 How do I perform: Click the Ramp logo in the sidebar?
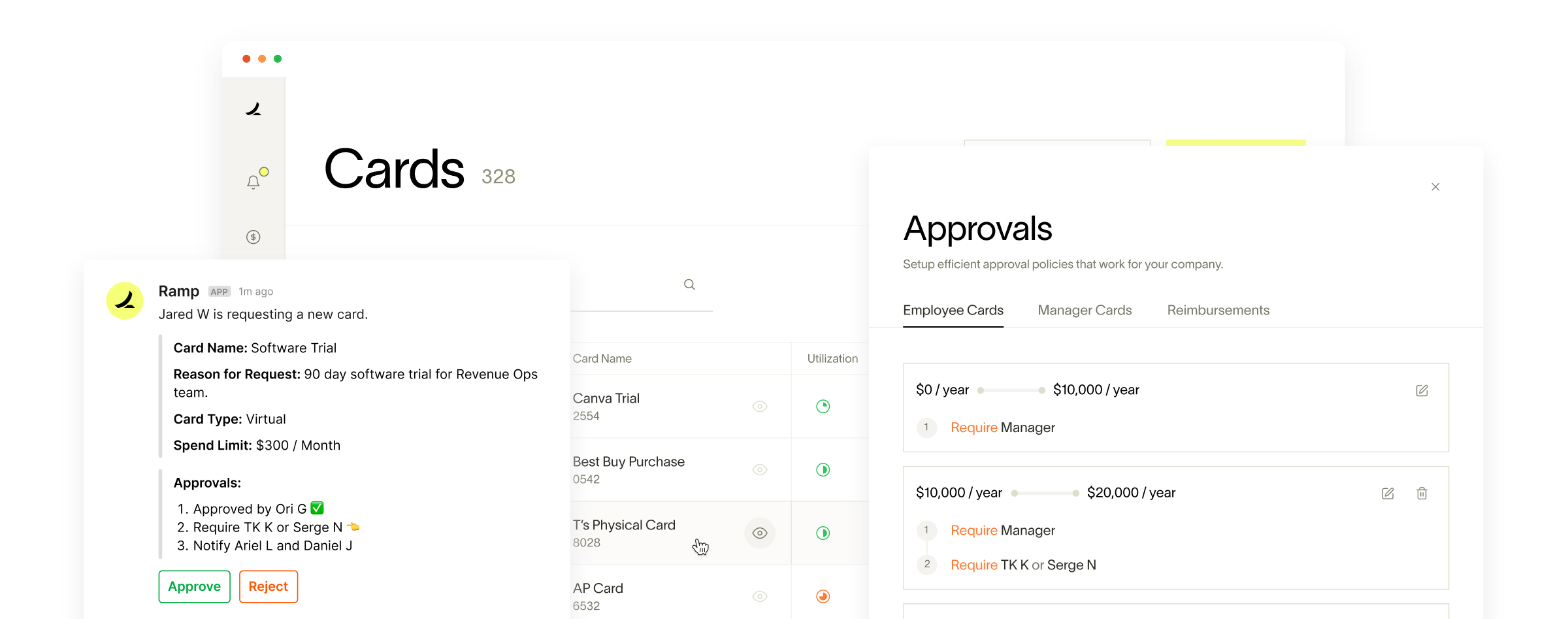(253, 109)
